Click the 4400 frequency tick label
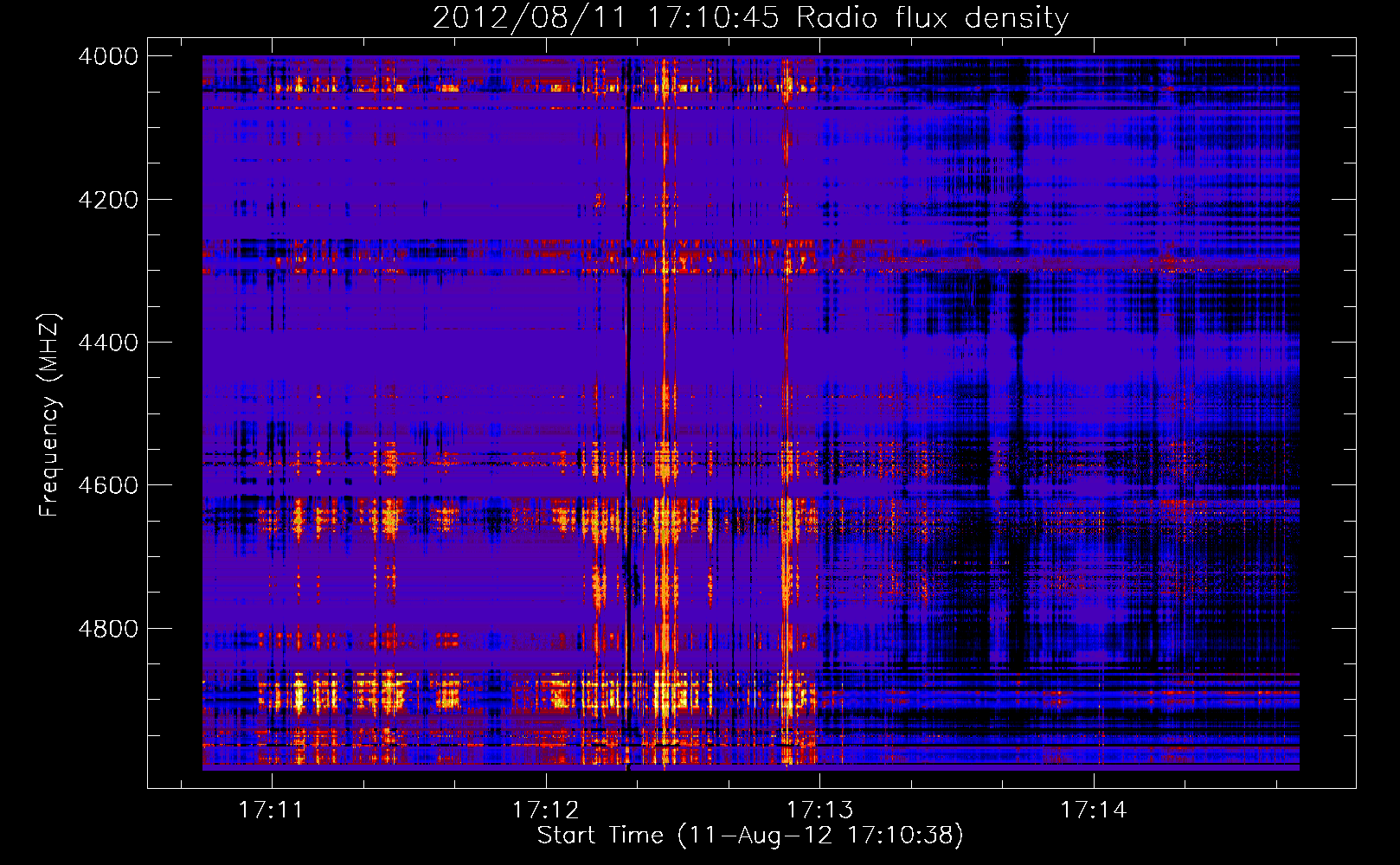The width and height of the screenshot is (1400, 865). (x=108, y=343)
